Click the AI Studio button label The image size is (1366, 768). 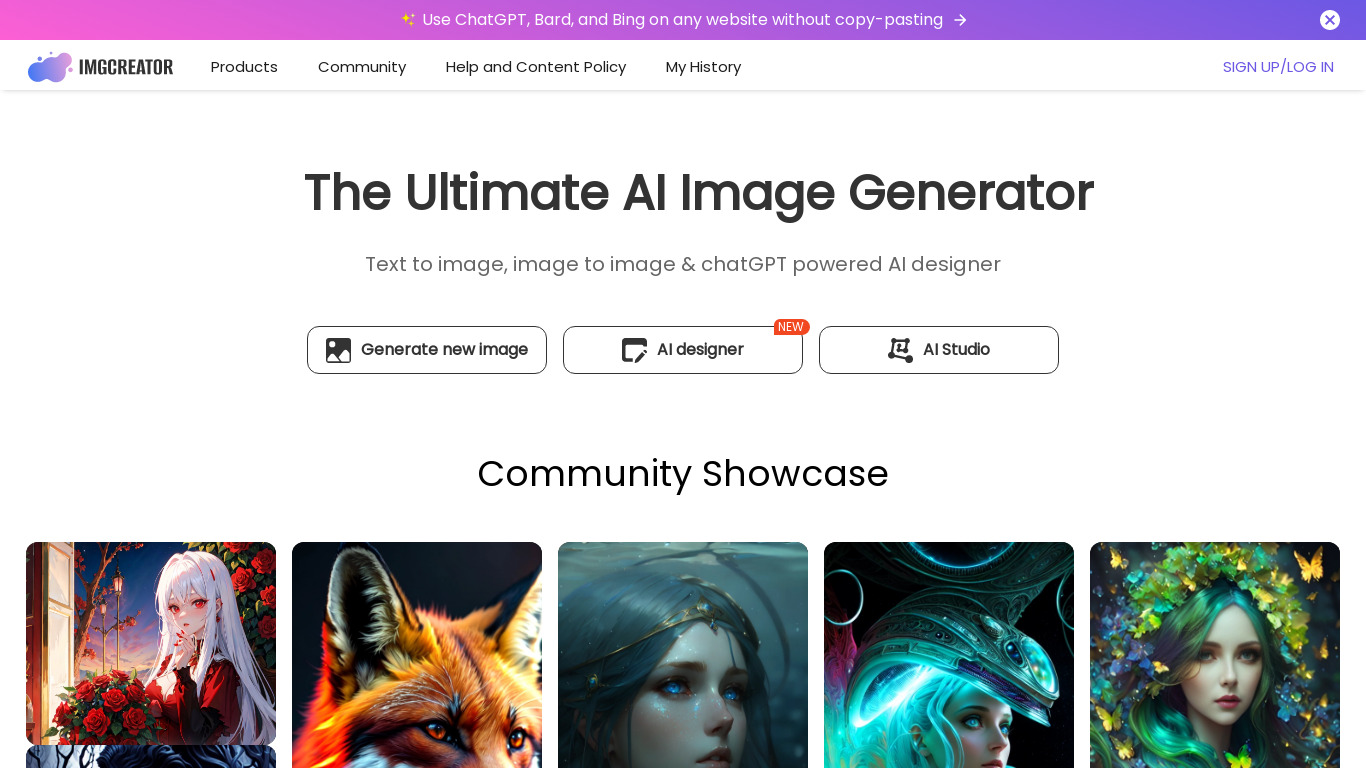956,350
